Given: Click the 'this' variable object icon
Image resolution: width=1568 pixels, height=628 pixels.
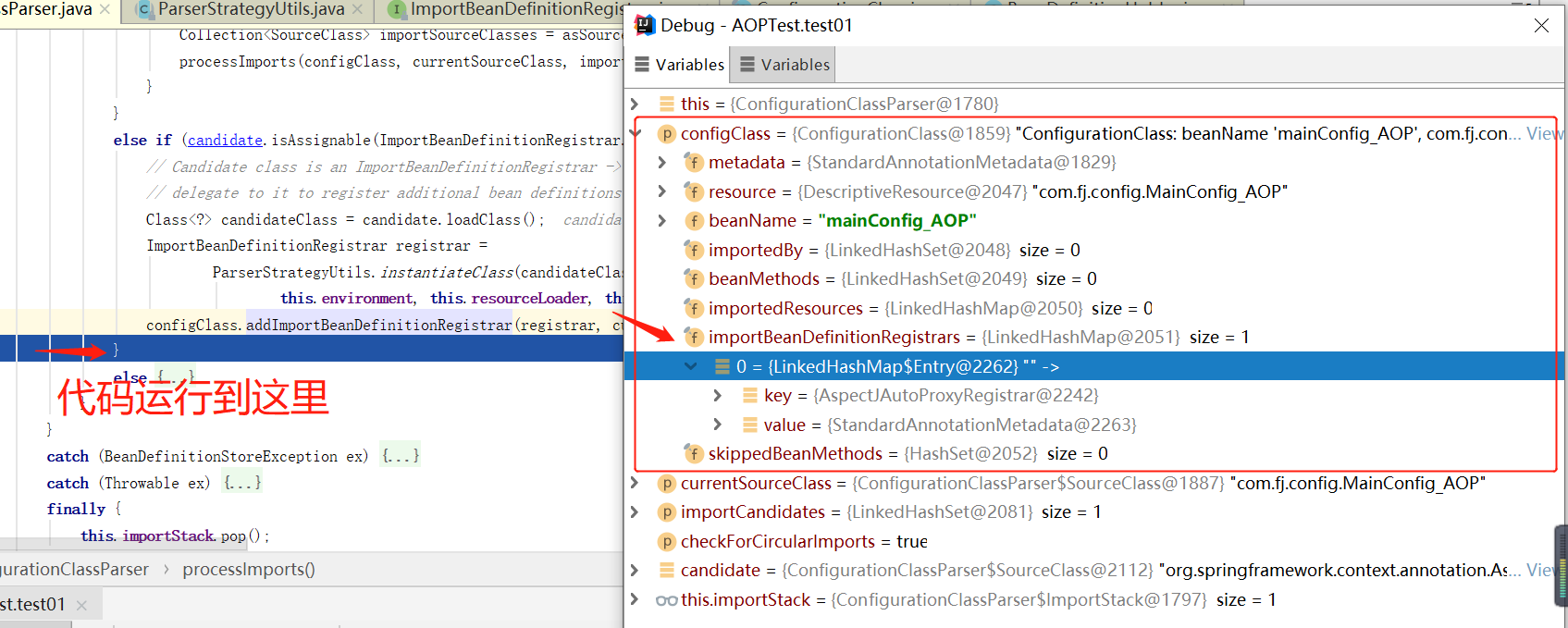Looking at the screenshot, I should coord(666,104).
